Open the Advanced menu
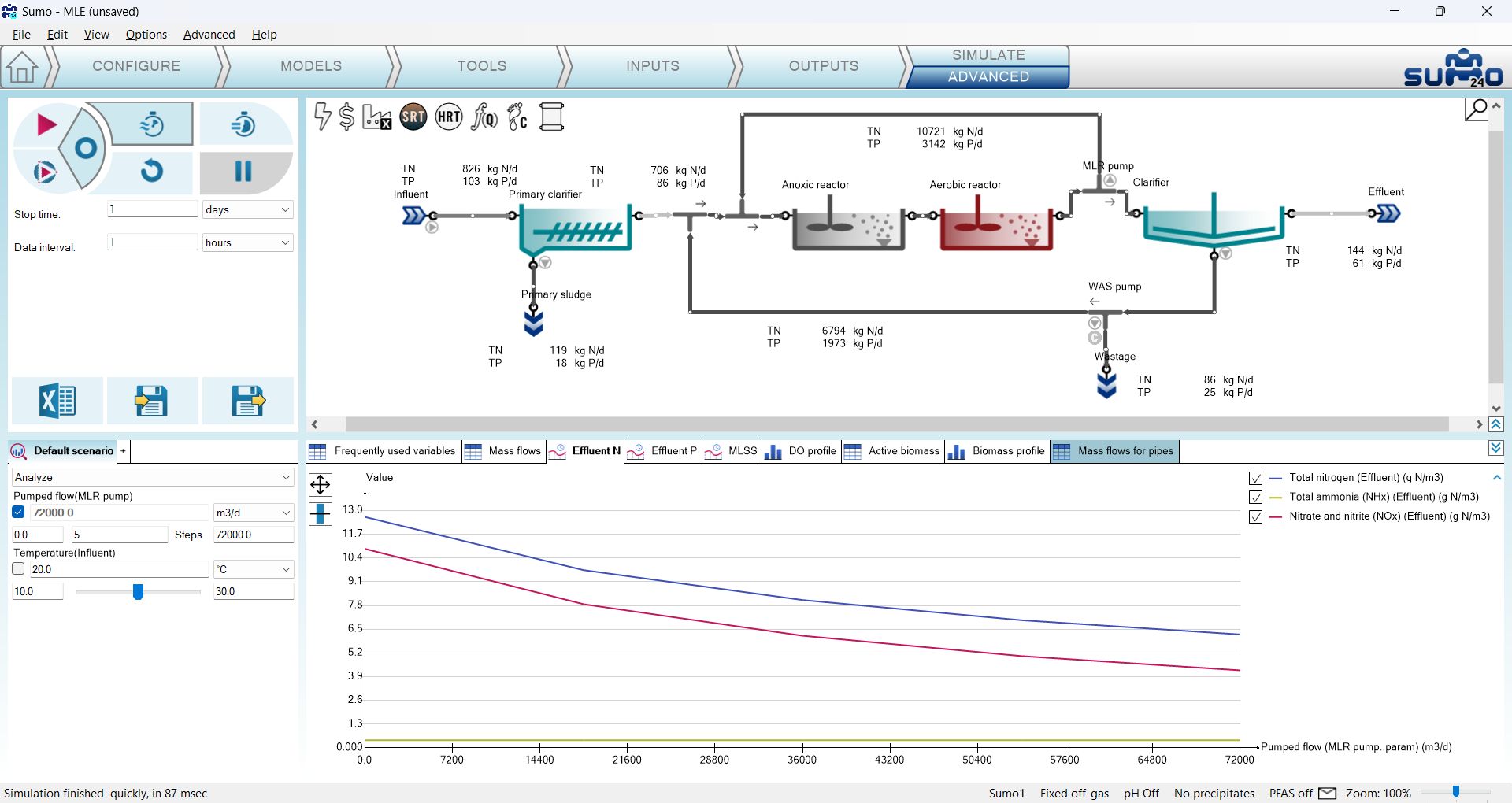This screenshot has width=1512, height=803. [209, 35]
